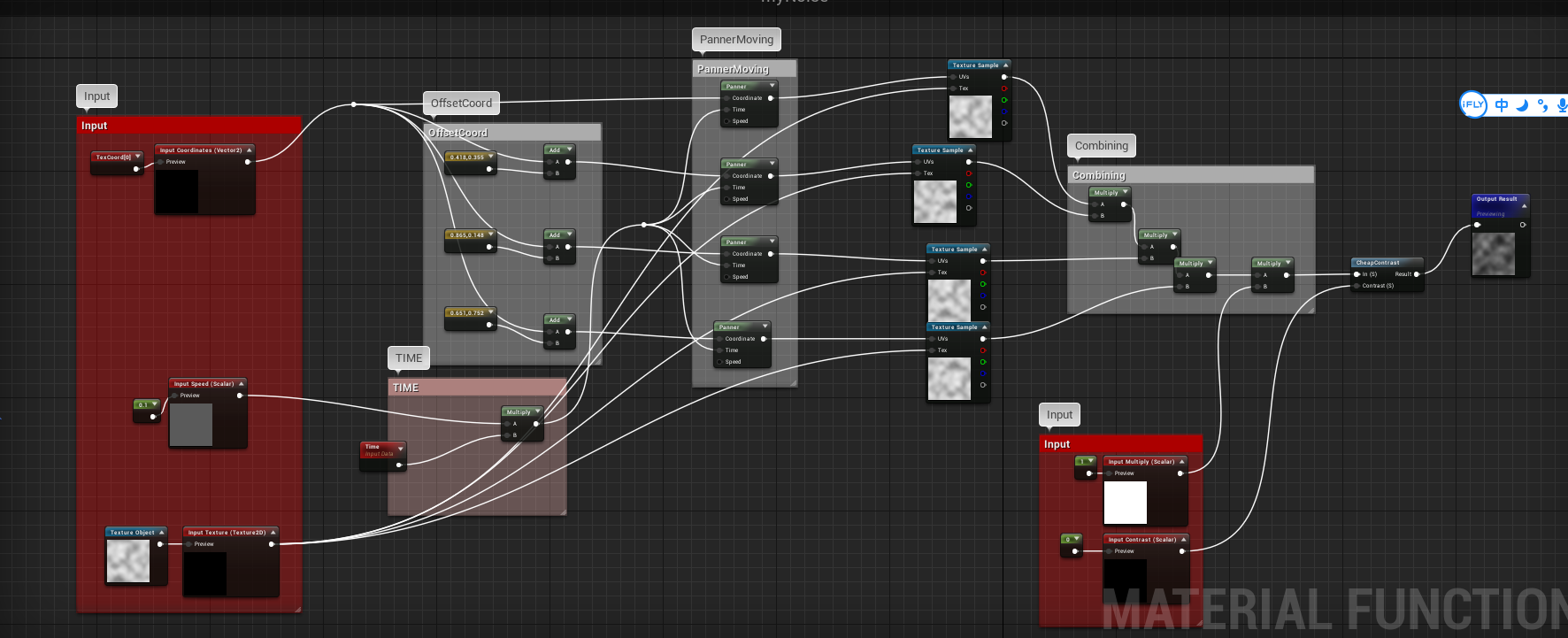Click the iFLY microphone voice input icon
The width and height of the screenshot is (1568, 638).
click(1562, 105)
